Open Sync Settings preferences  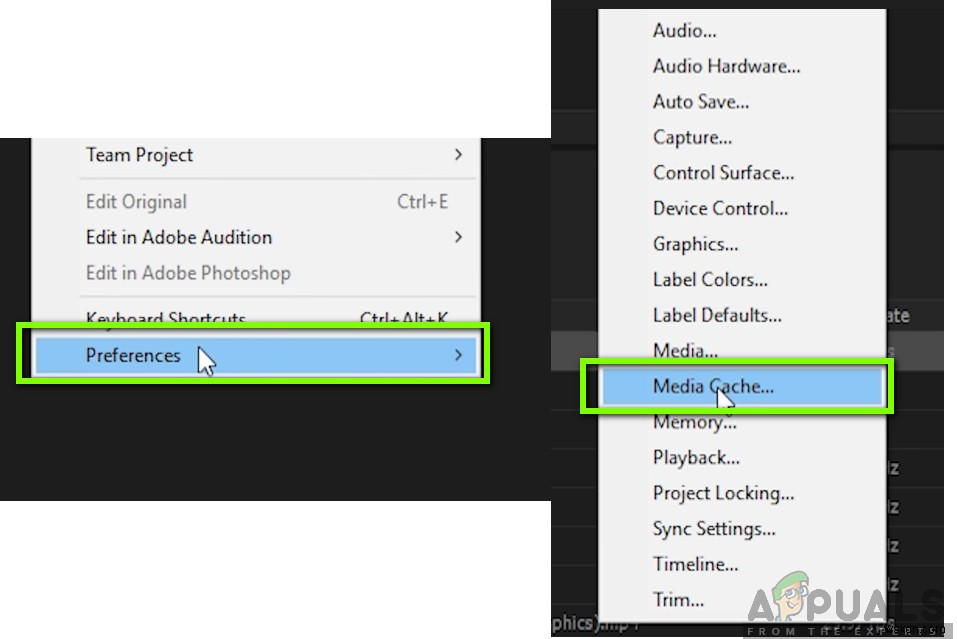pyautogui.click(x=714, y=529)
